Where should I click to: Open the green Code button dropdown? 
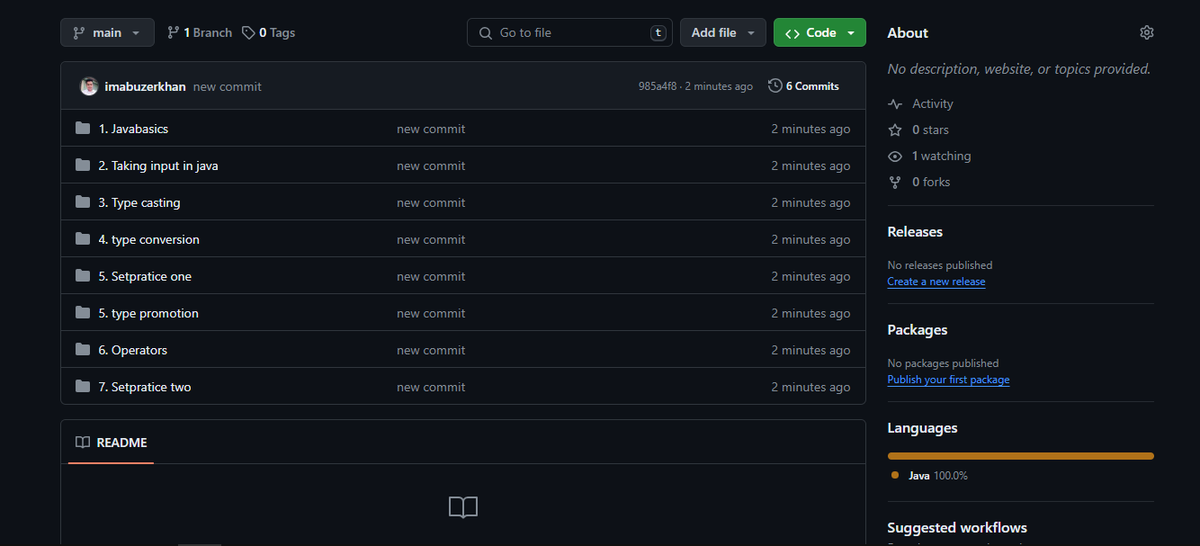[x=820, y=33]
